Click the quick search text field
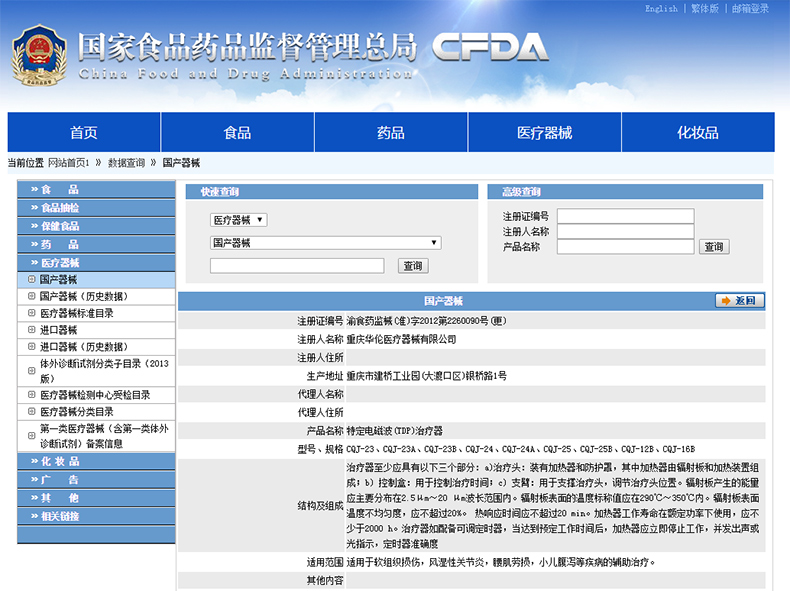790x591 pixels. [x=297, y=266]
